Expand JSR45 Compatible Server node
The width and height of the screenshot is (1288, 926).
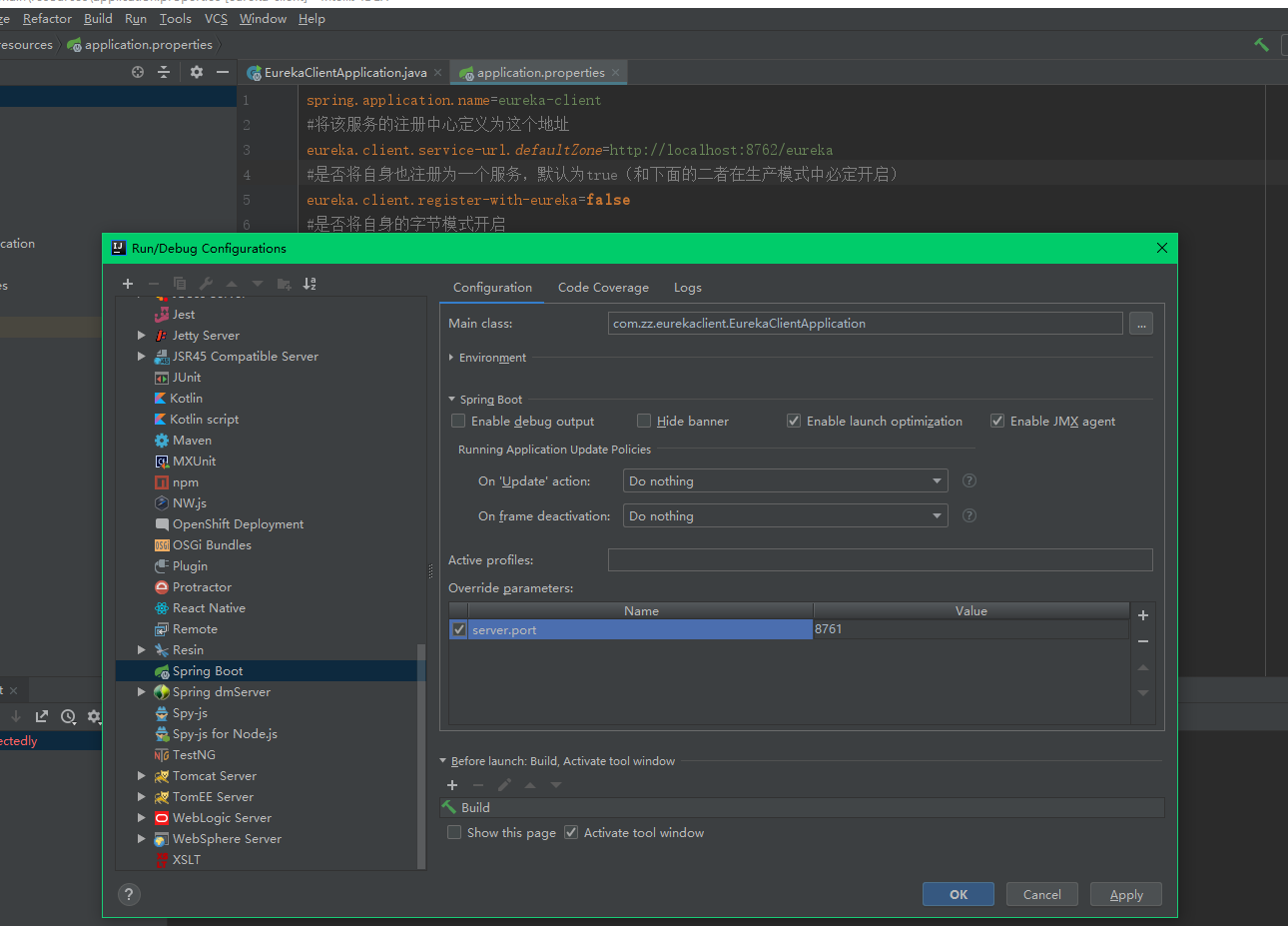(x=142, y=357)
